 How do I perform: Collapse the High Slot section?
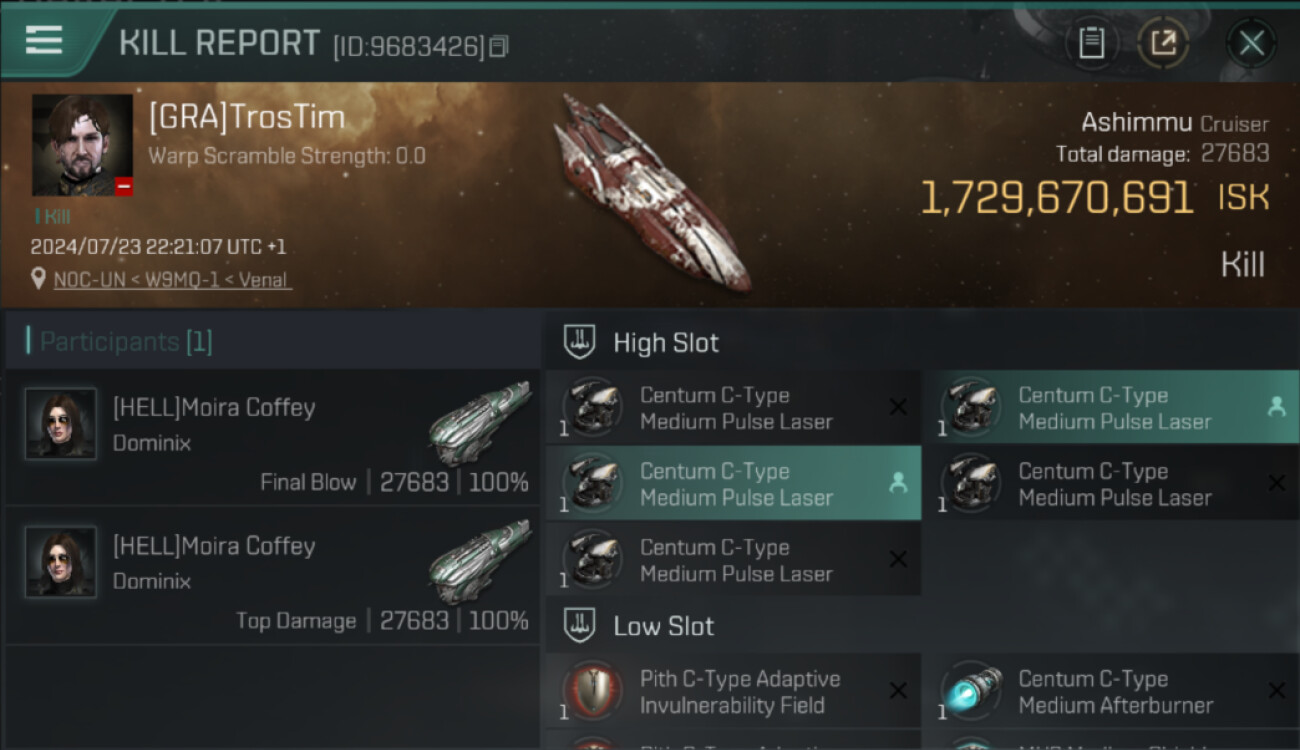point(665,343)
